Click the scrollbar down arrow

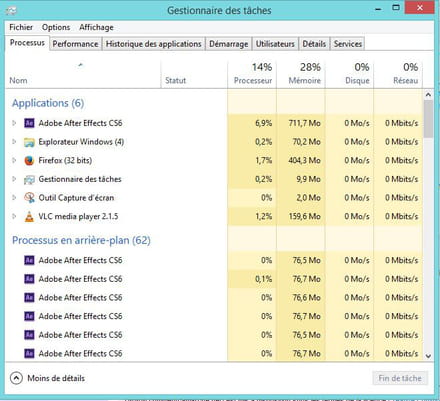pyautogui.click(x=428, y=356)
